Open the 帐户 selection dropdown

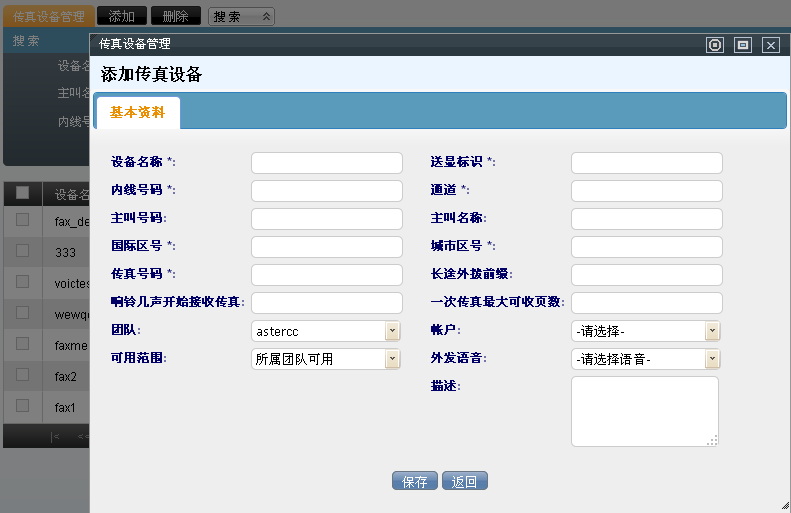coord(712,331)
